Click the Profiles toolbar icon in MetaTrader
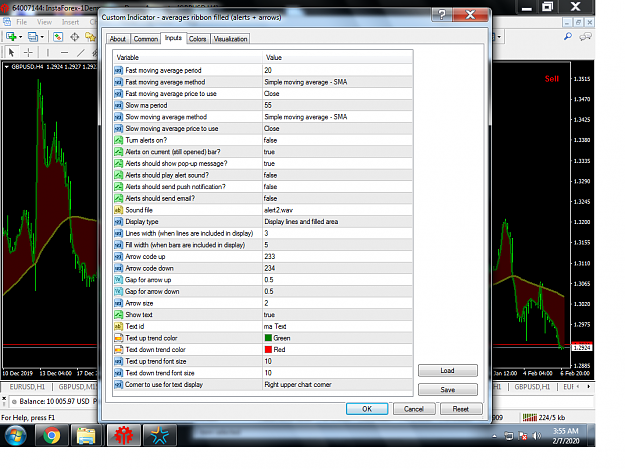Viewport: 625px width, 469px height. pyautogui.click(x=35, y=37)
